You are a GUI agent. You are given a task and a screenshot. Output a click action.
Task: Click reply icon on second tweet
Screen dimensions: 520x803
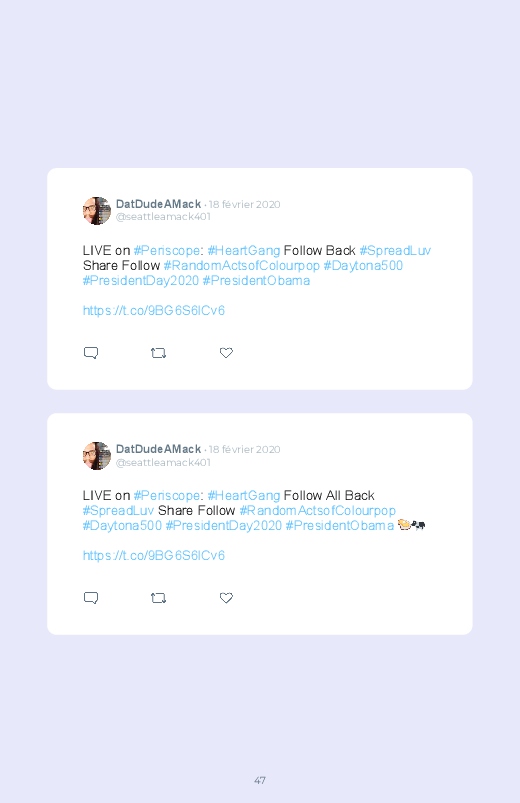point(91,598)
